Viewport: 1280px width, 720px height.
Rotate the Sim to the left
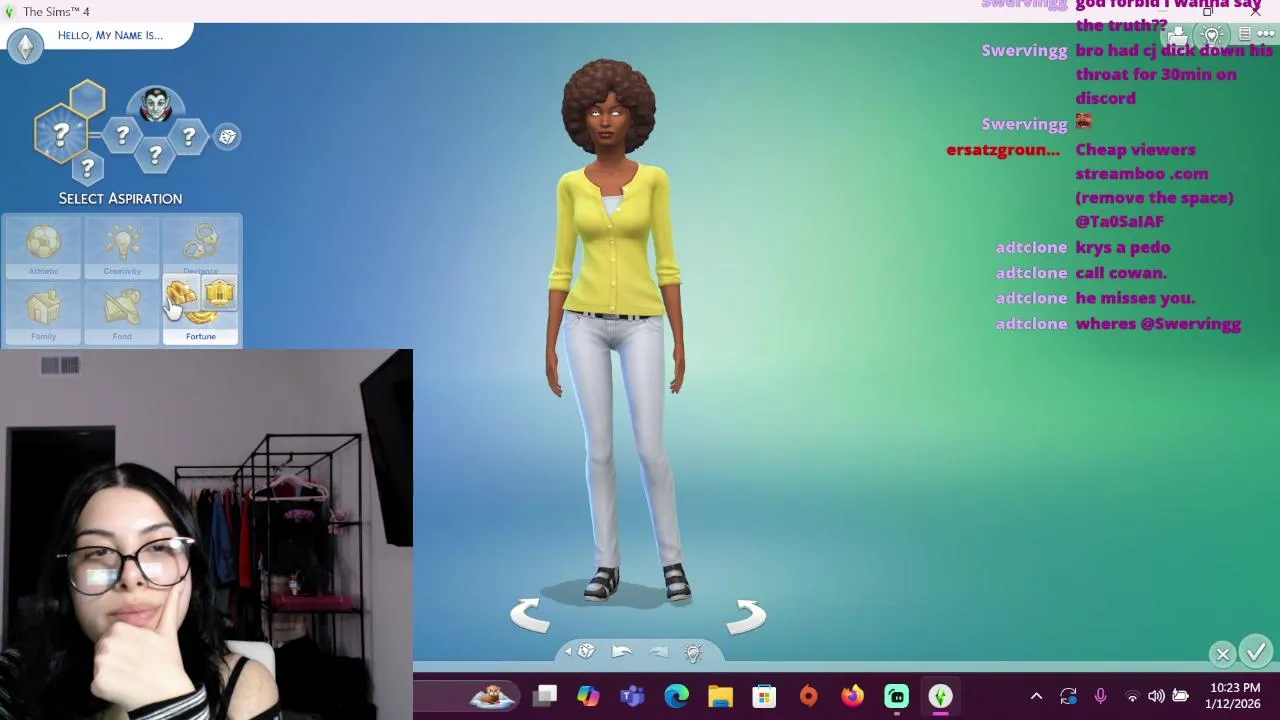click(x=530, y=615)
